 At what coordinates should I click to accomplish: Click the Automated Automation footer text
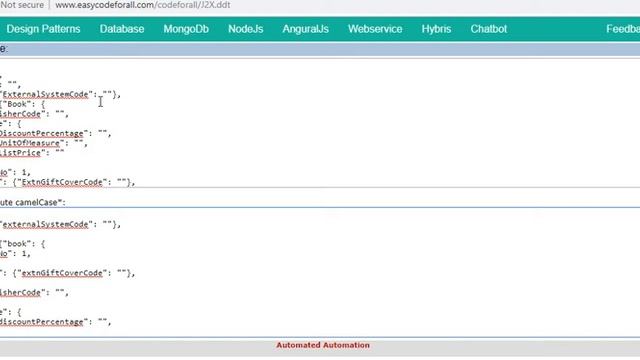(x=323, y=345)
